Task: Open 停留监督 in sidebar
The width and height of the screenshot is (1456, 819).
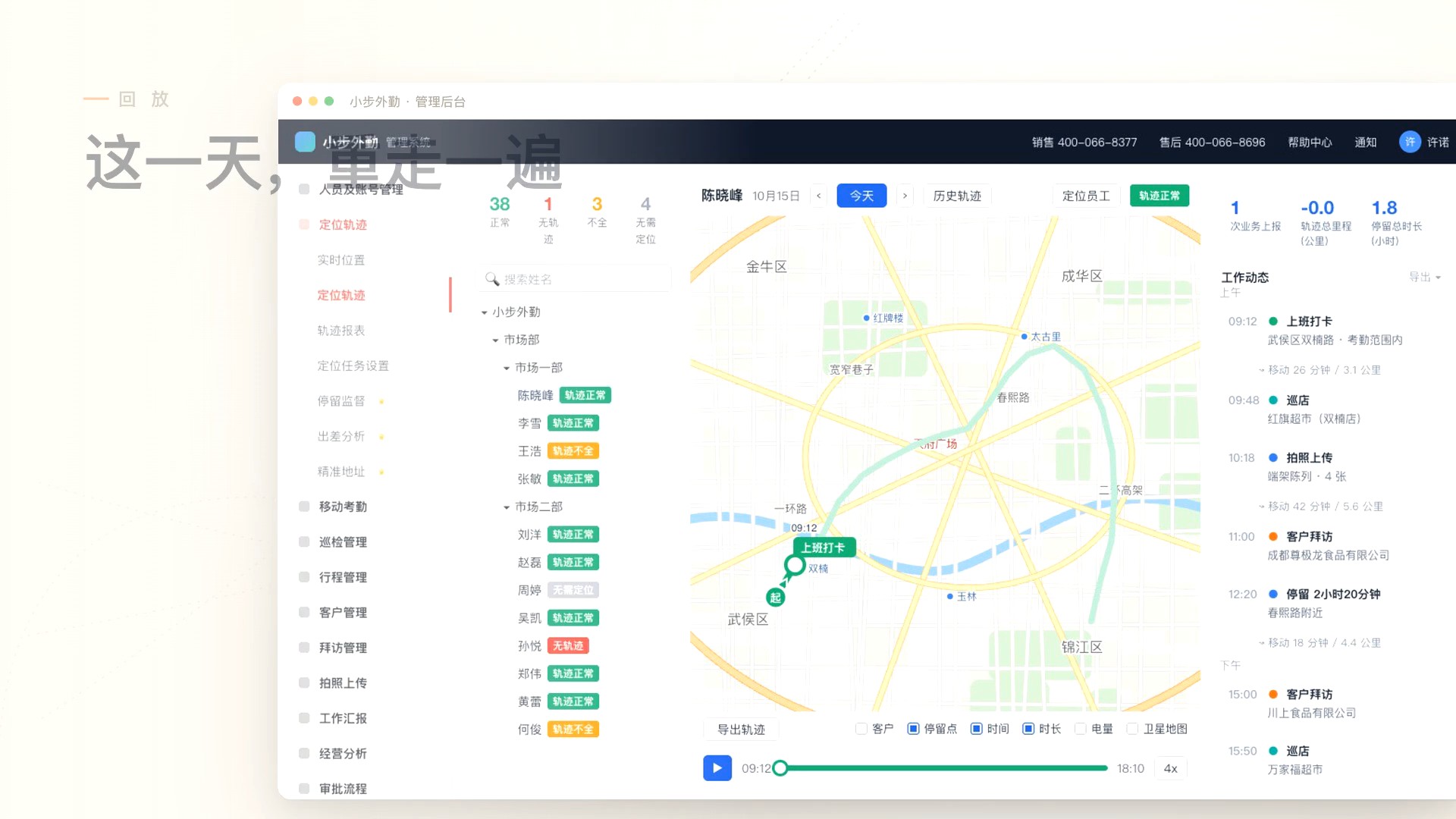Action: point(341,401)
